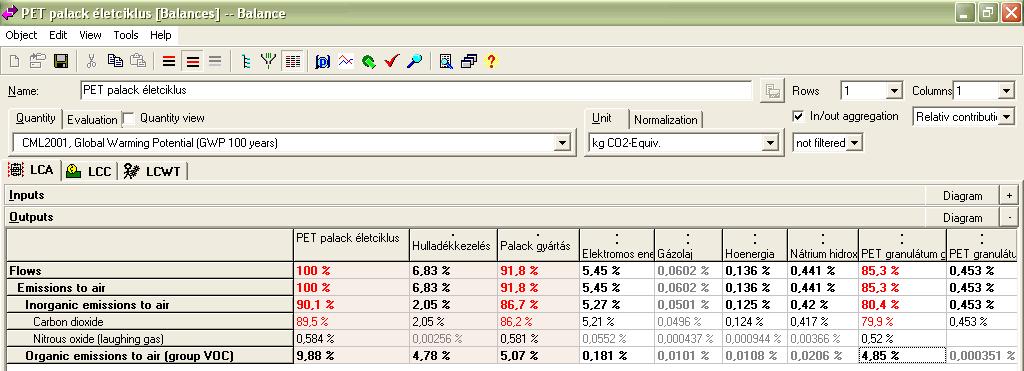Select the Quantity tab
Image resolution: width=1024 pixels, height=371 pixels.
pyautogui.click(x=35, y=118)
